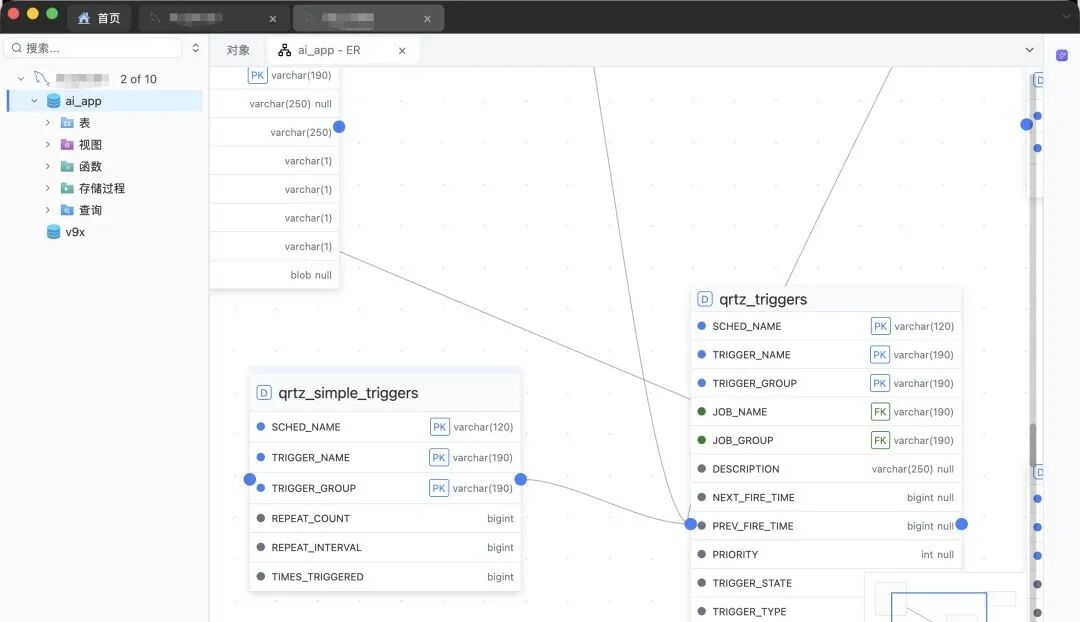Click the D icon of qrtz_simple_triggers table
This screenshot has width=1080, height=622.
click(x=263, y=393)
